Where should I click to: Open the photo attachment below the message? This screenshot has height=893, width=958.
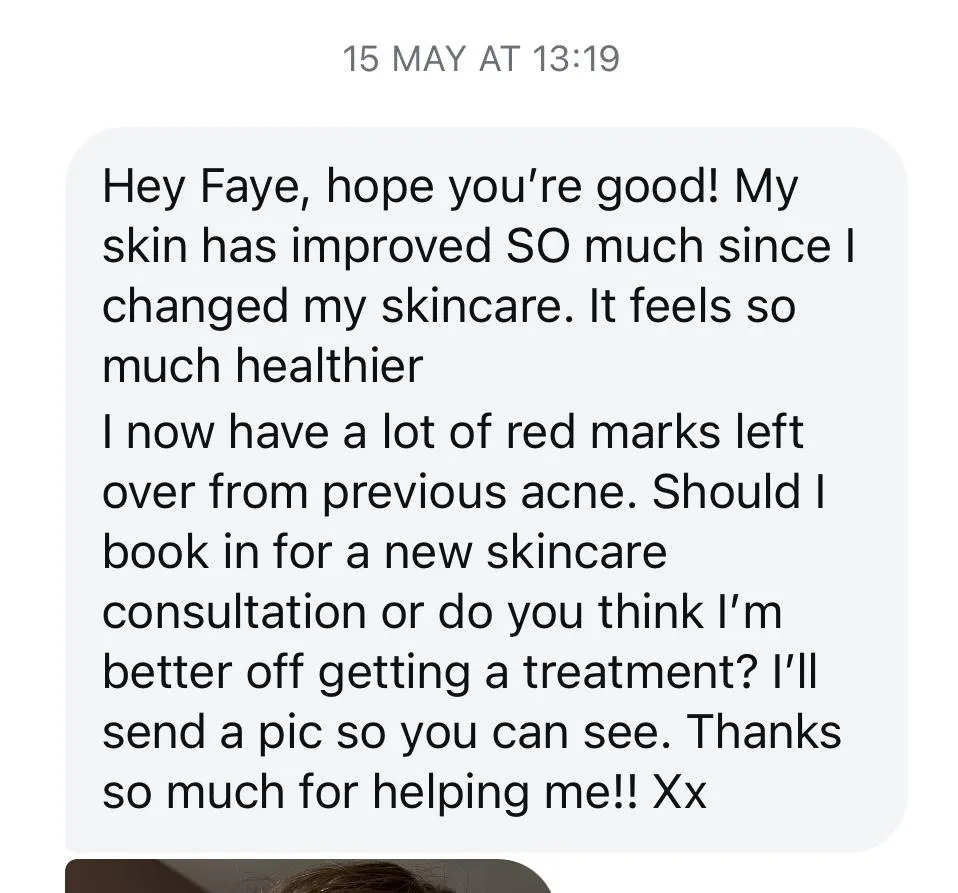309,876
